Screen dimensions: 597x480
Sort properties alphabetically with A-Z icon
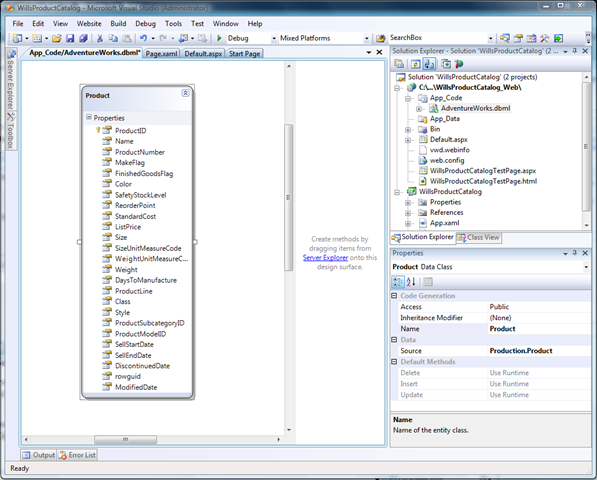[411, 282]
